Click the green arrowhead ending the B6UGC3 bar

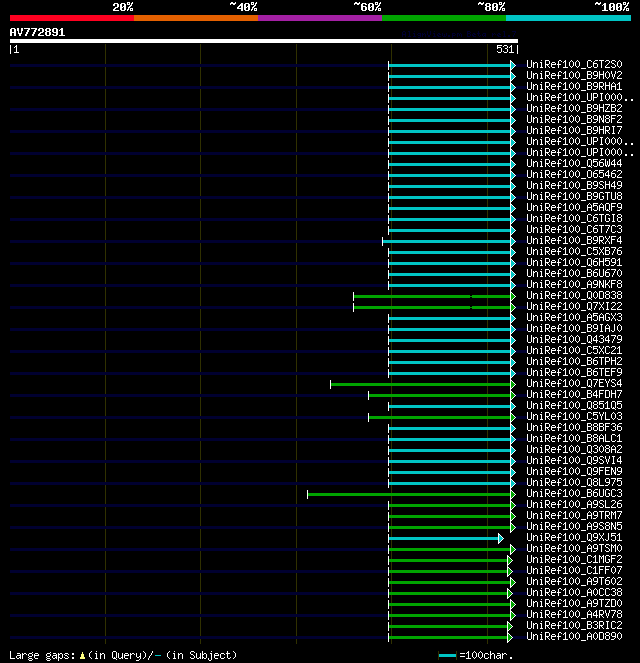[x=513, y=494]
